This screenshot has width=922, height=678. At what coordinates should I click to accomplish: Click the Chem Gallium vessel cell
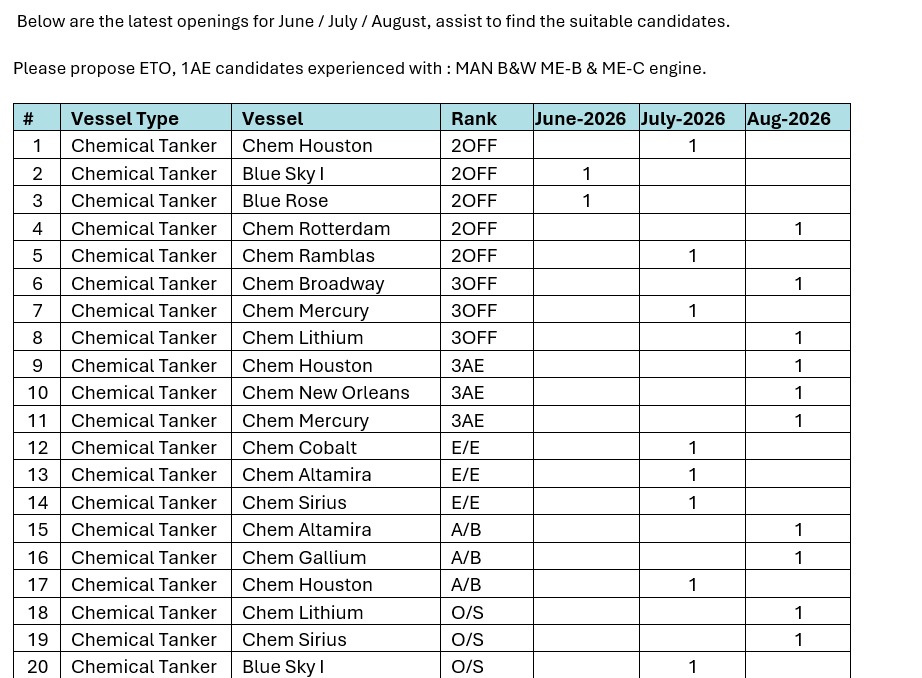336,557
